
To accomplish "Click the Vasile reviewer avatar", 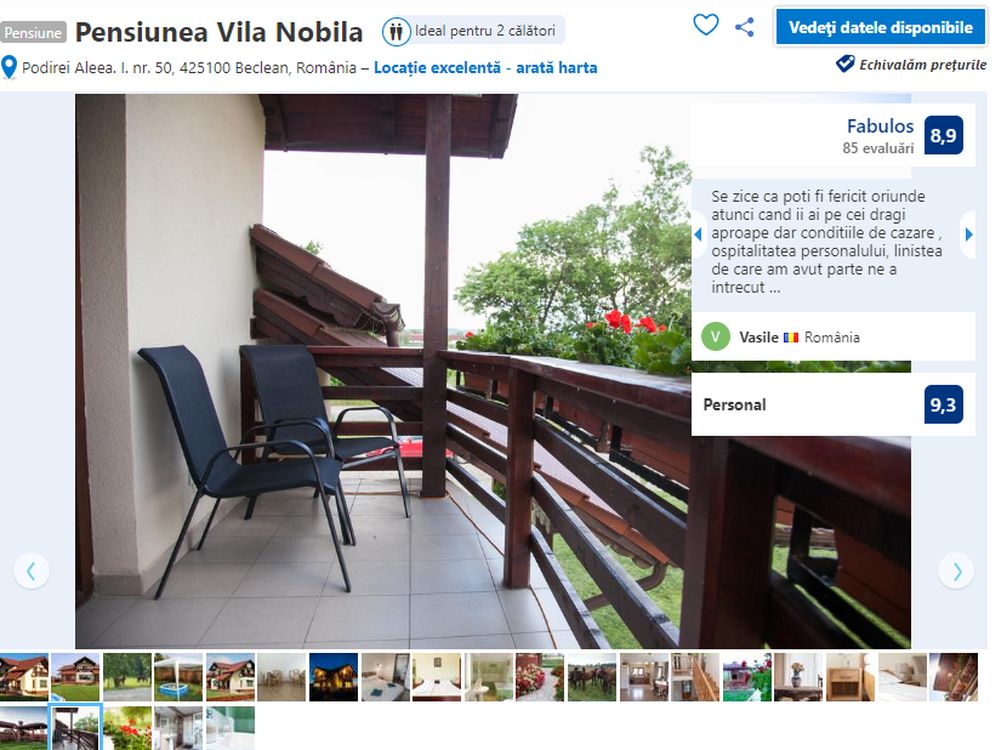I will pos(715,337).
